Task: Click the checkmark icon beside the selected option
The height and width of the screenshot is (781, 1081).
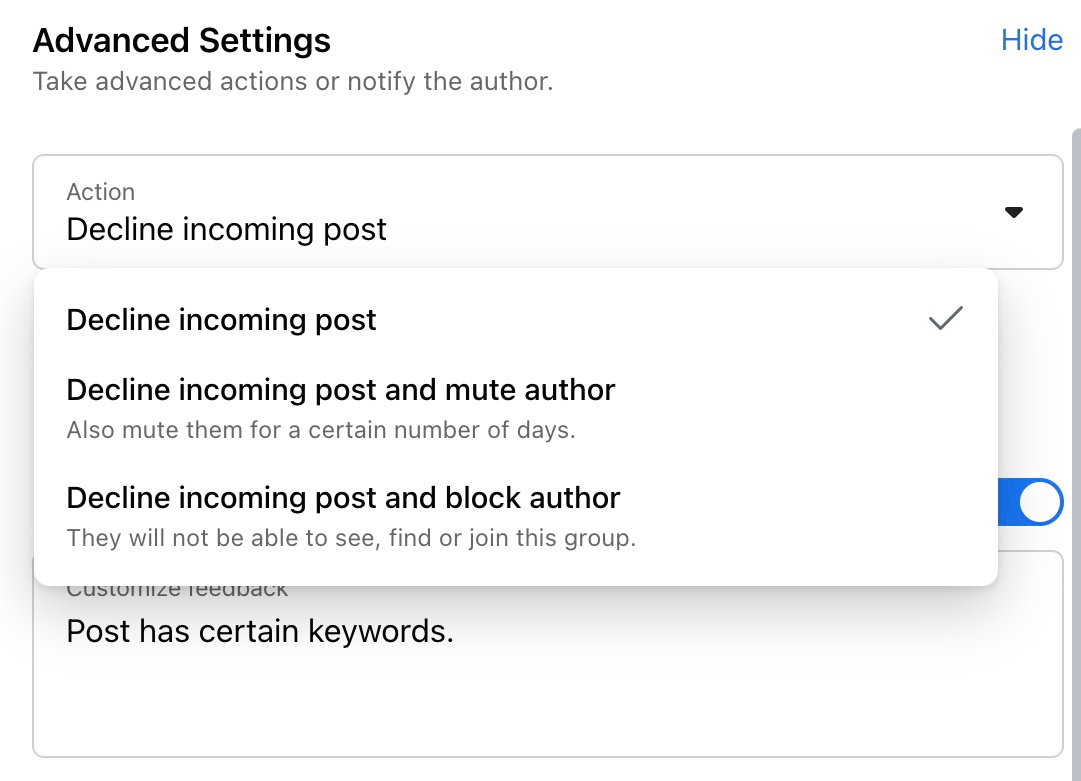Action: 945,318
